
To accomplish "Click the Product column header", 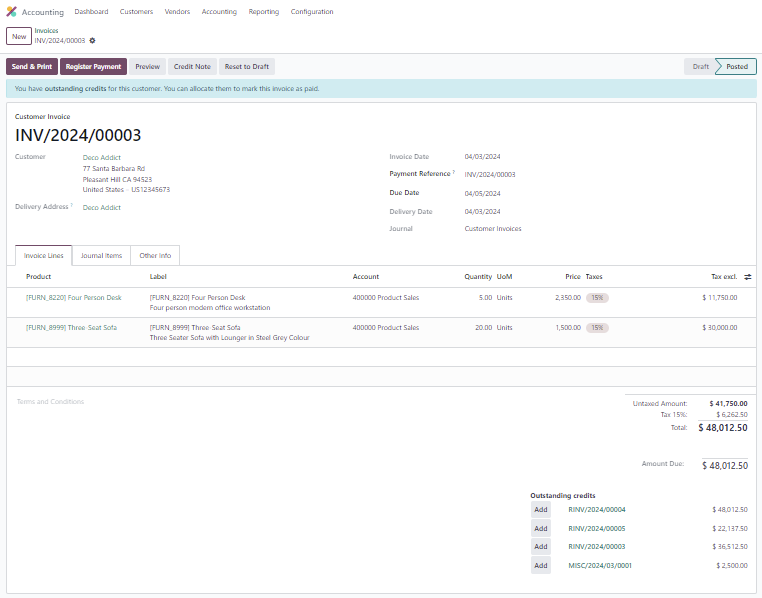I will (38, 277).
